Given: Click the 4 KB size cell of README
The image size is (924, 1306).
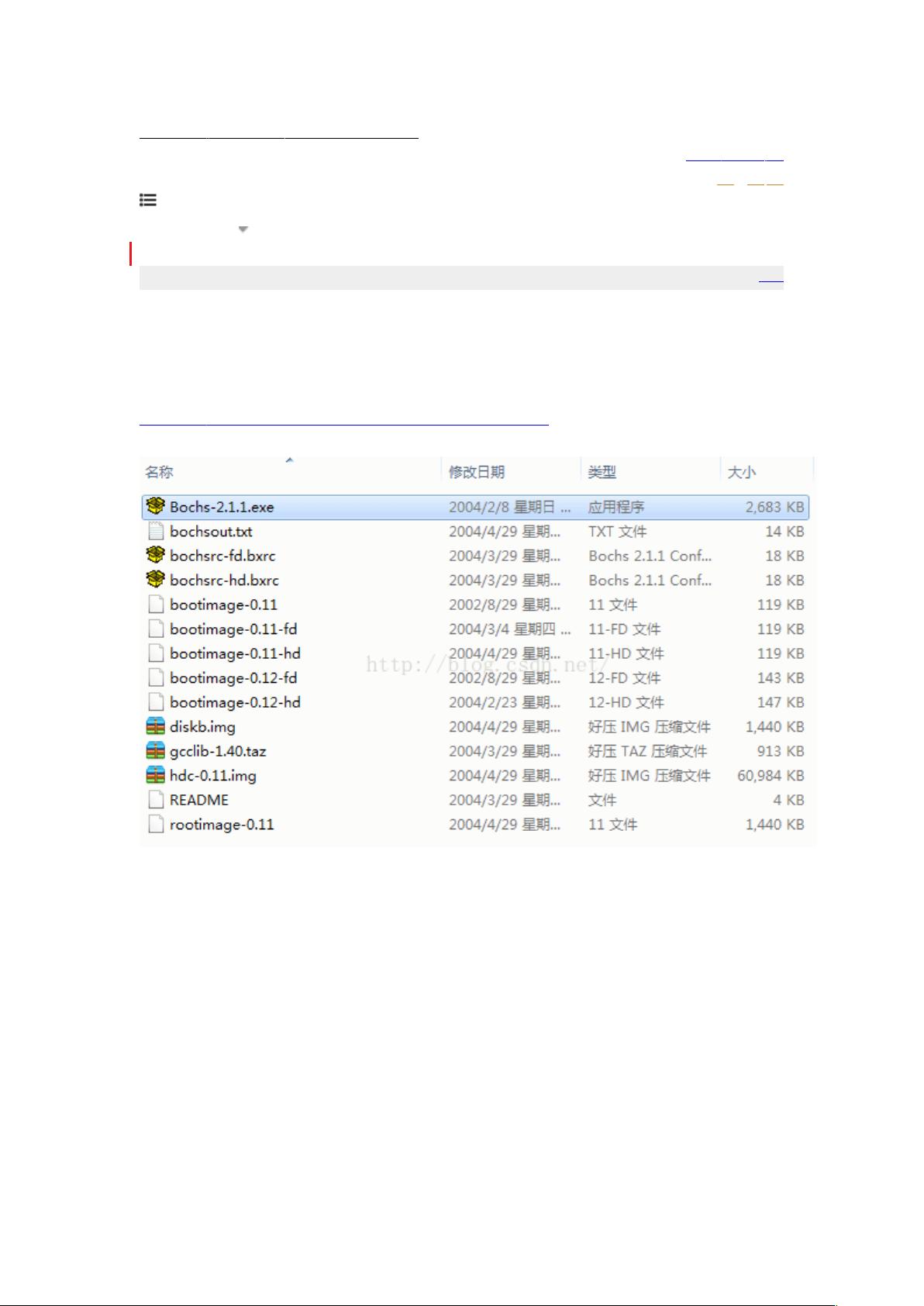Looking at the screenshot, I should coord(788,800).
